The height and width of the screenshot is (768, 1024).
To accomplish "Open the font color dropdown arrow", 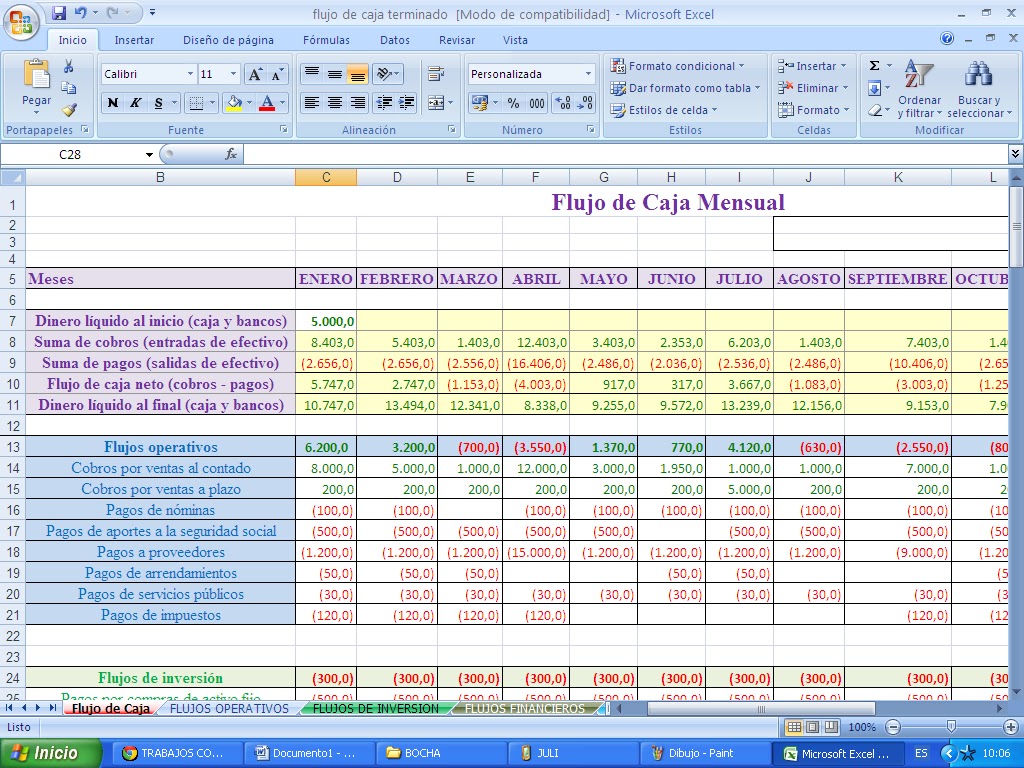I will [x=282, y=103].
